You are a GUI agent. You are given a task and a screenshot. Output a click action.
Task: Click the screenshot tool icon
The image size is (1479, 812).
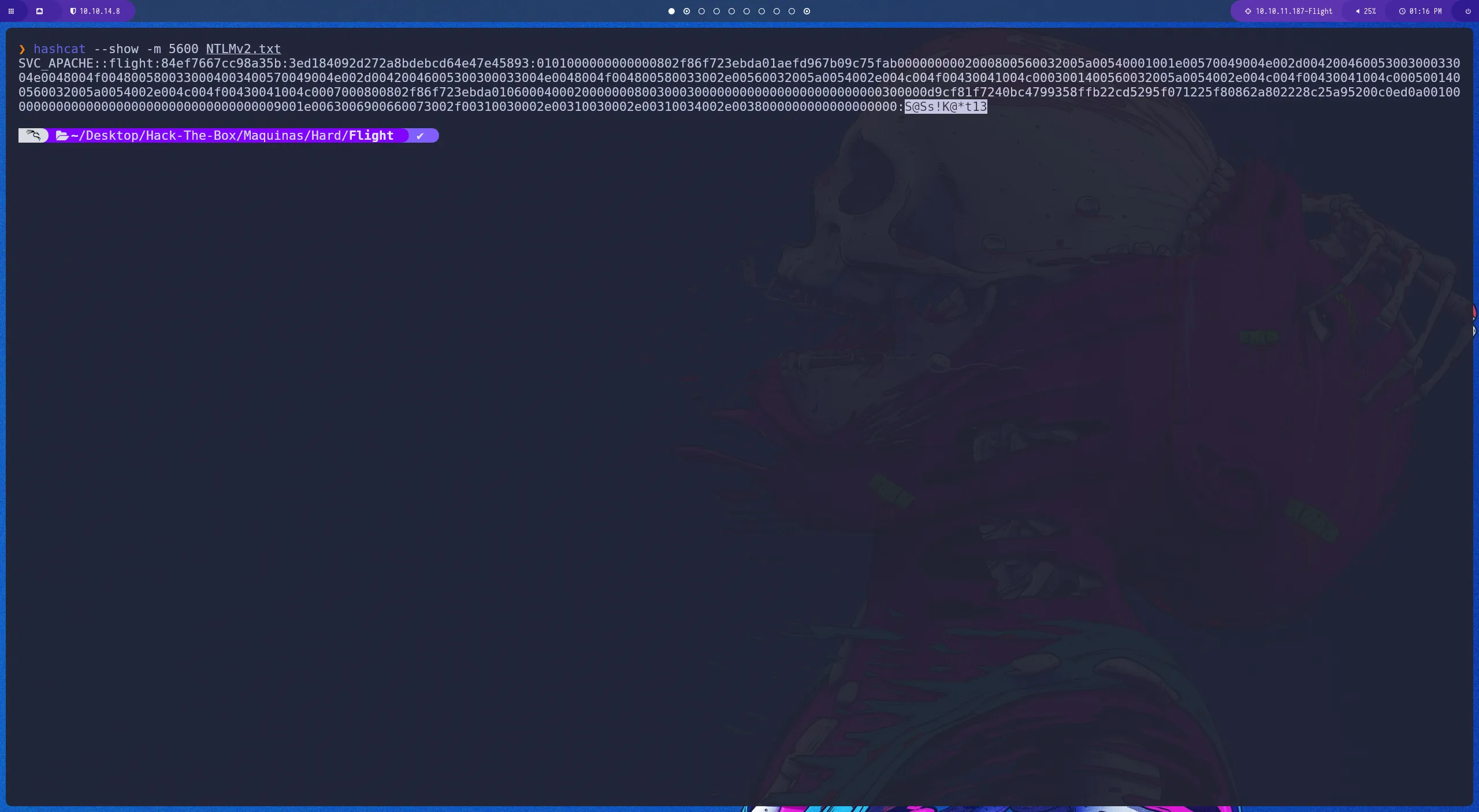click(x=40, y=11)
